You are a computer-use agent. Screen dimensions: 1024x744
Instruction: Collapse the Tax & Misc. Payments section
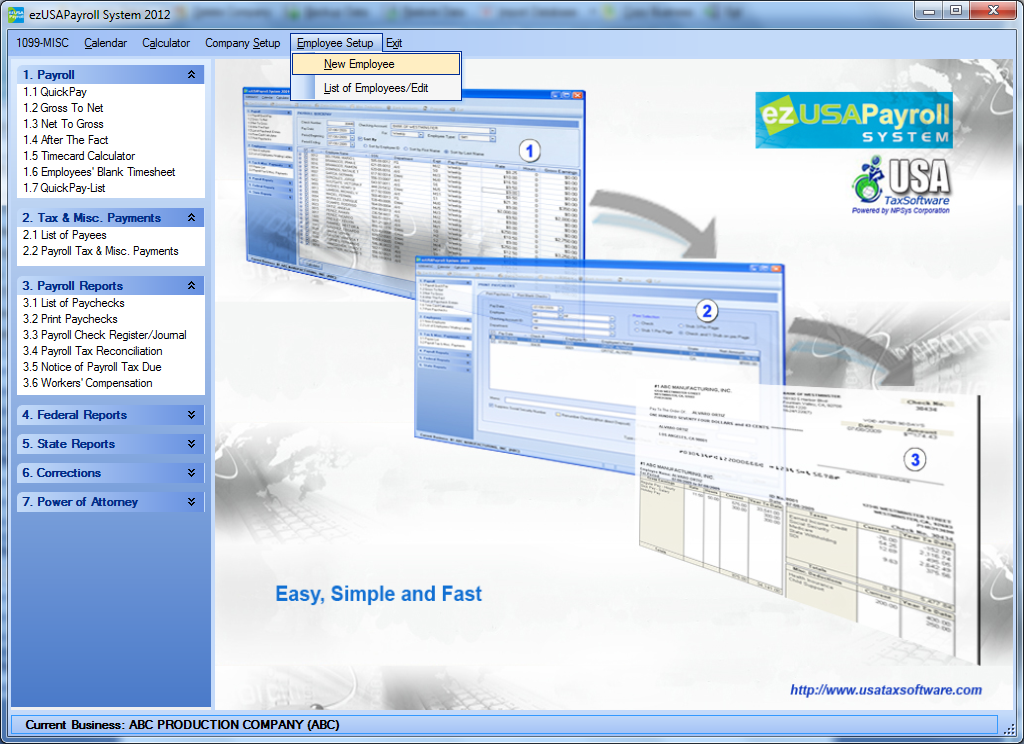tap(191, 218)
